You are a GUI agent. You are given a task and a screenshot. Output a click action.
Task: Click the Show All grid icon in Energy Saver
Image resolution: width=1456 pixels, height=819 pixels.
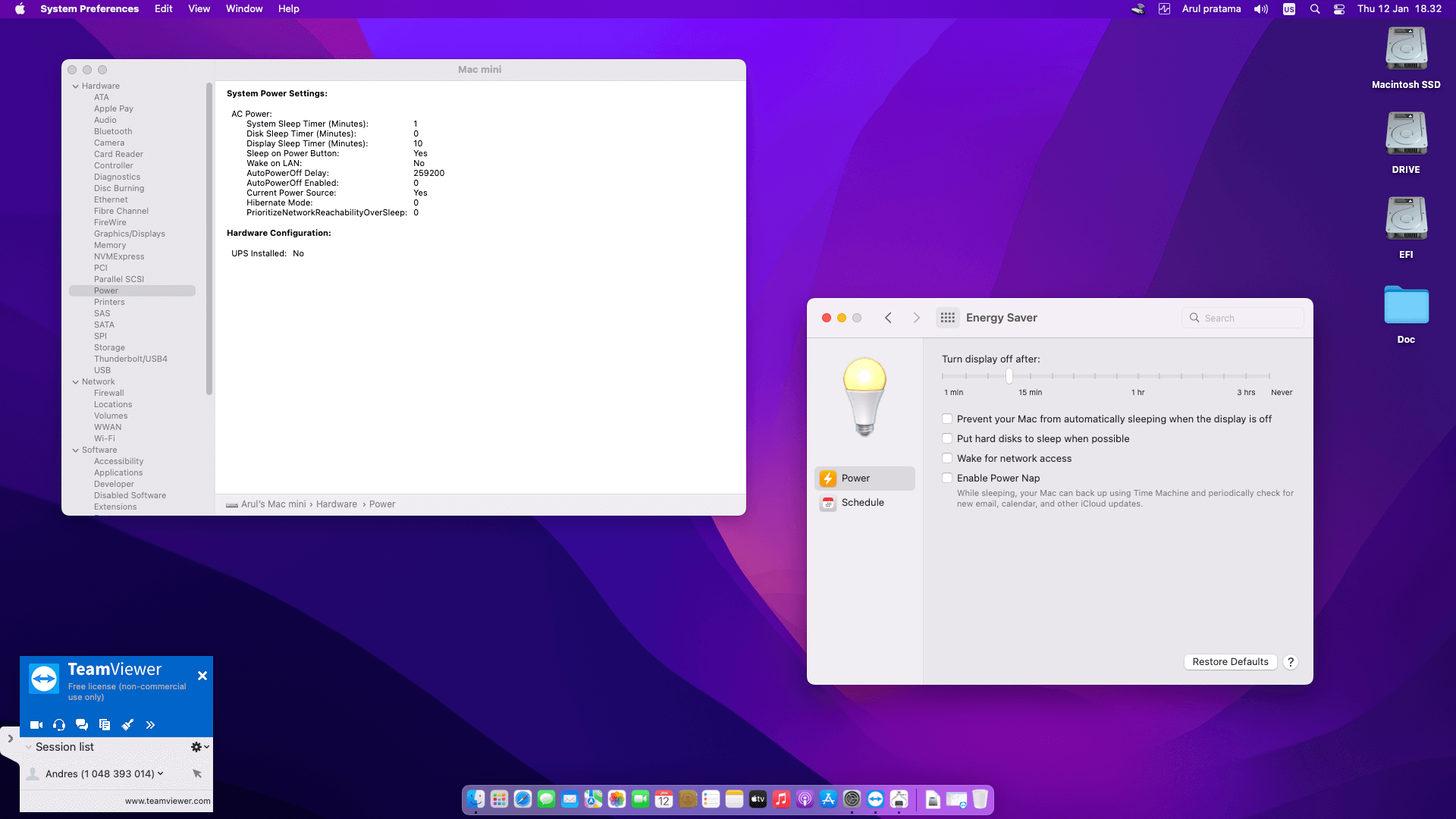coord(947,318)
